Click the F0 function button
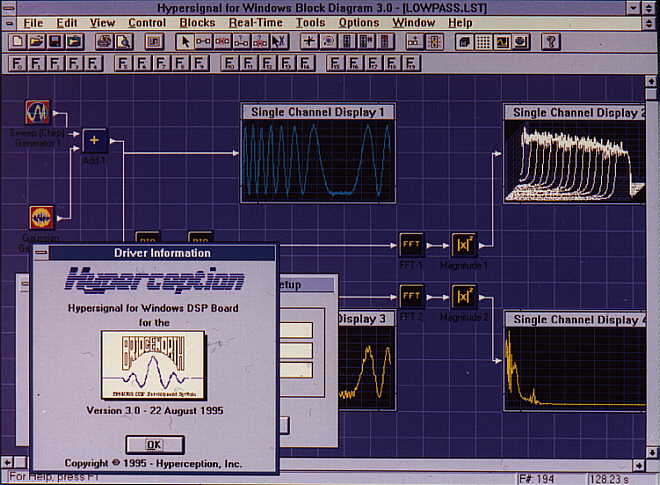The width and height of the screenshot is (660, 485). [x=17, y=63]
